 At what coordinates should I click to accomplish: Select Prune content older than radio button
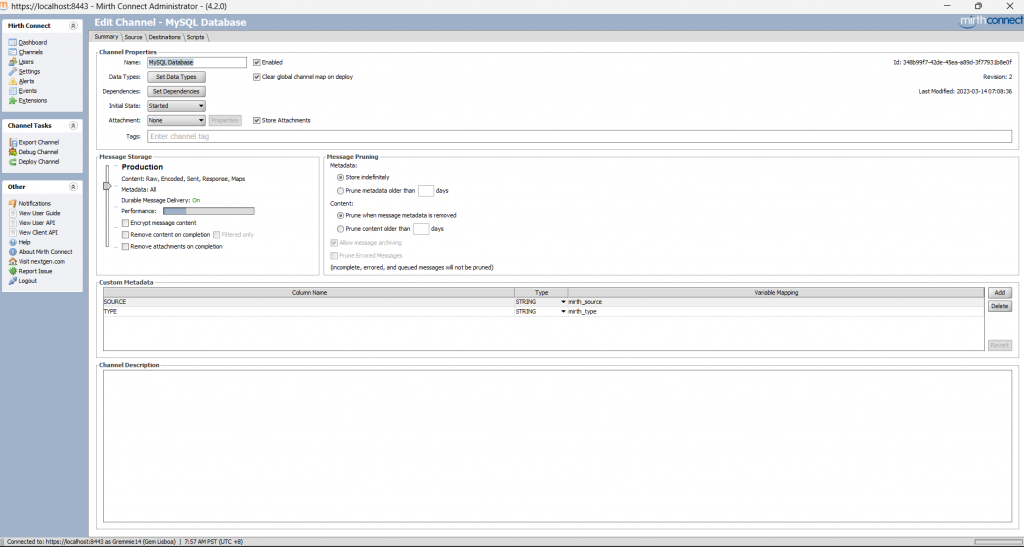(340, 229)
